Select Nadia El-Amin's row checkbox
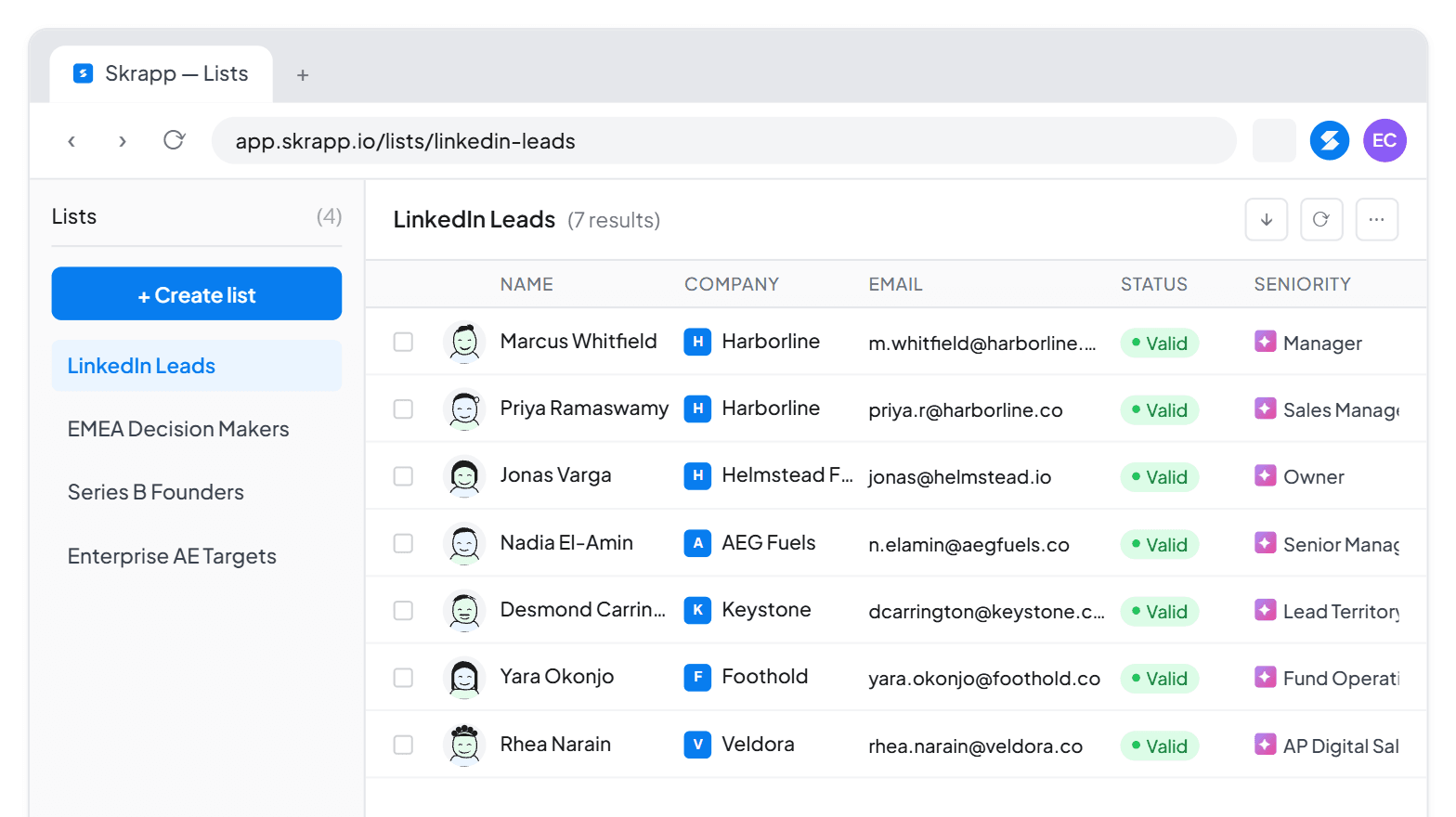The width and height of the screenshot is (1456, 817). click(403, 543)
